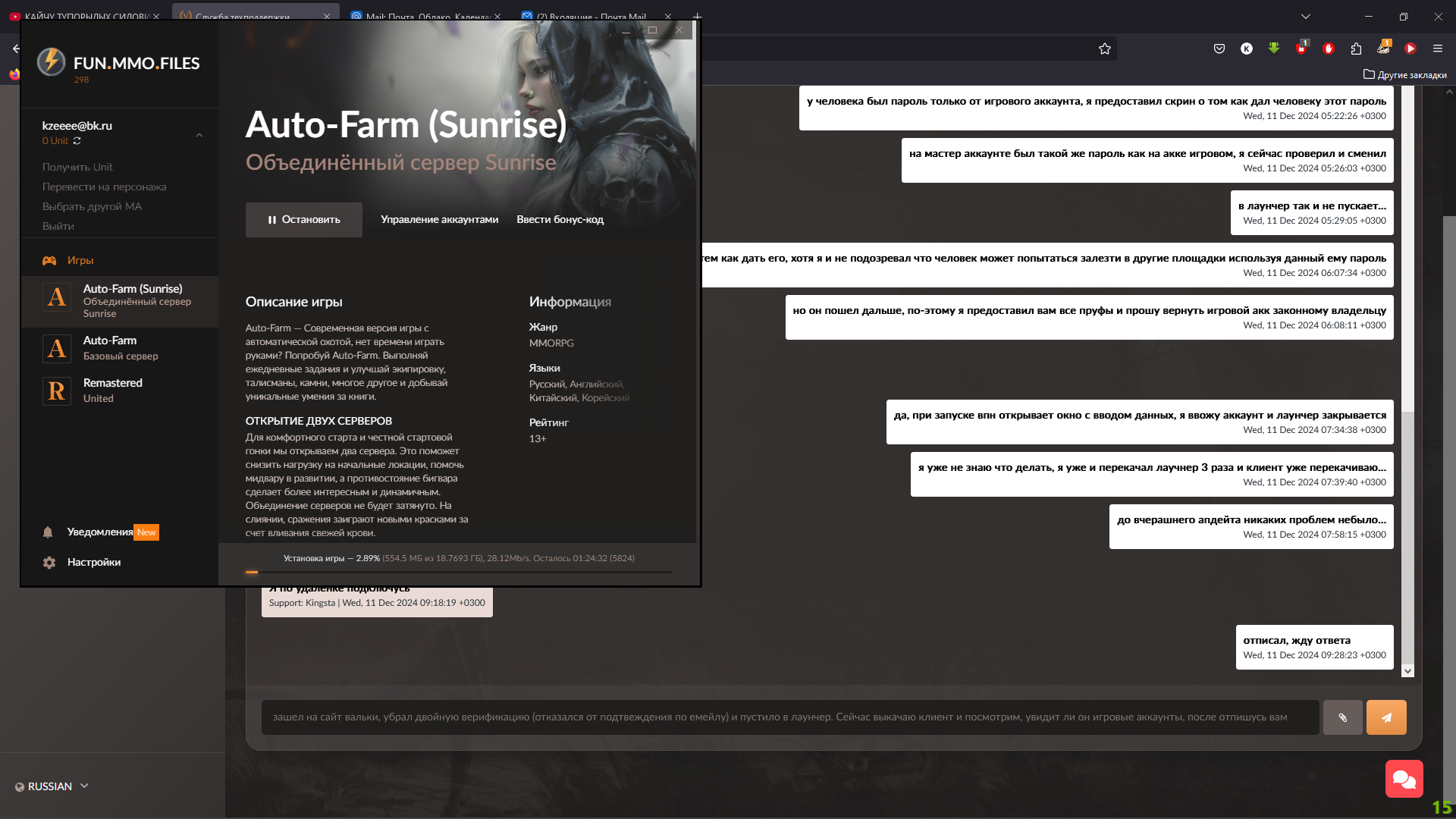Click the Unit balance refresh icon
Image resolution: width=1456 pixels, height=819 pixels.
point(77,141)
